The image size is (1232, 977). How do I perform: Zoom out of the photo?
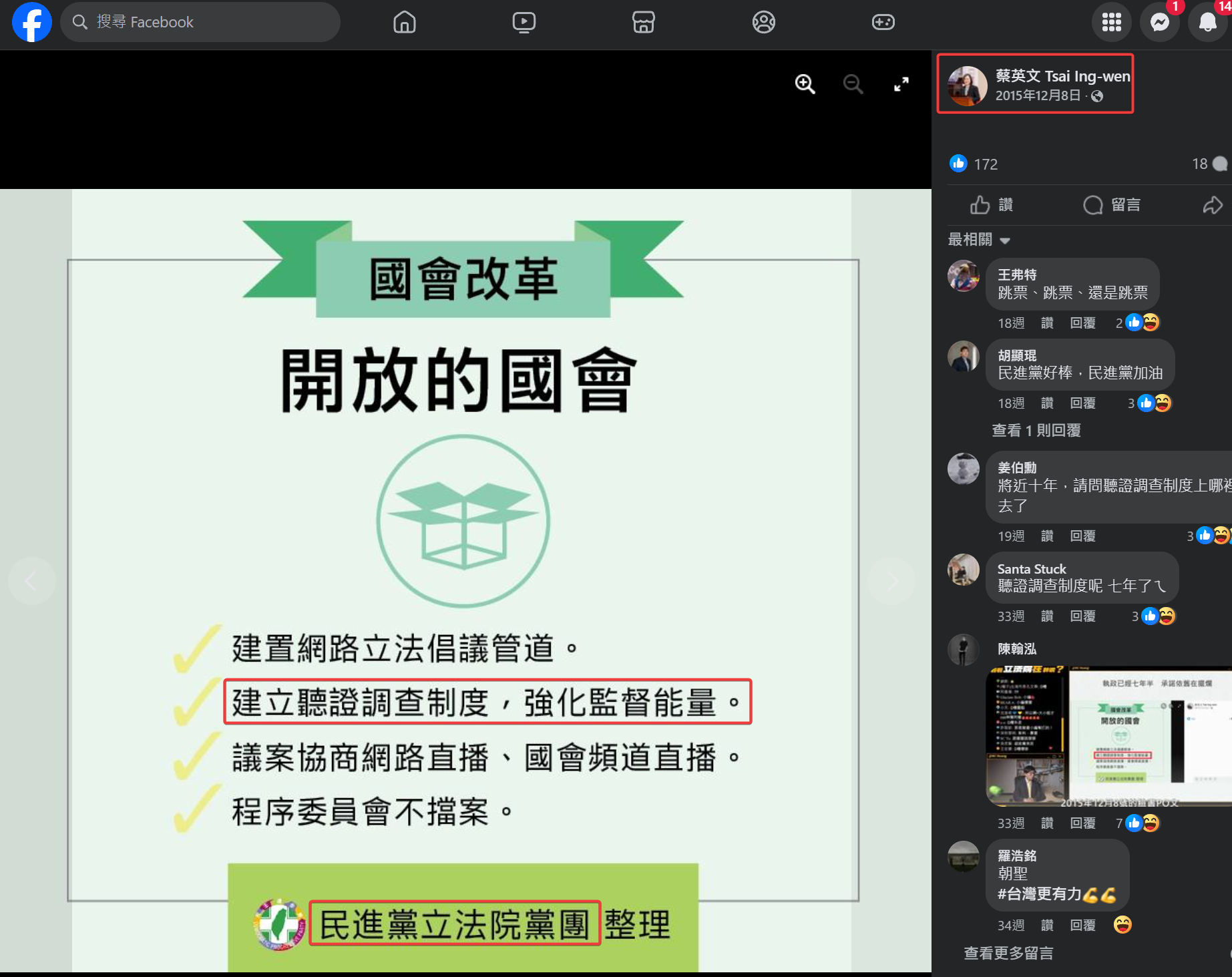tap(853, 84)
